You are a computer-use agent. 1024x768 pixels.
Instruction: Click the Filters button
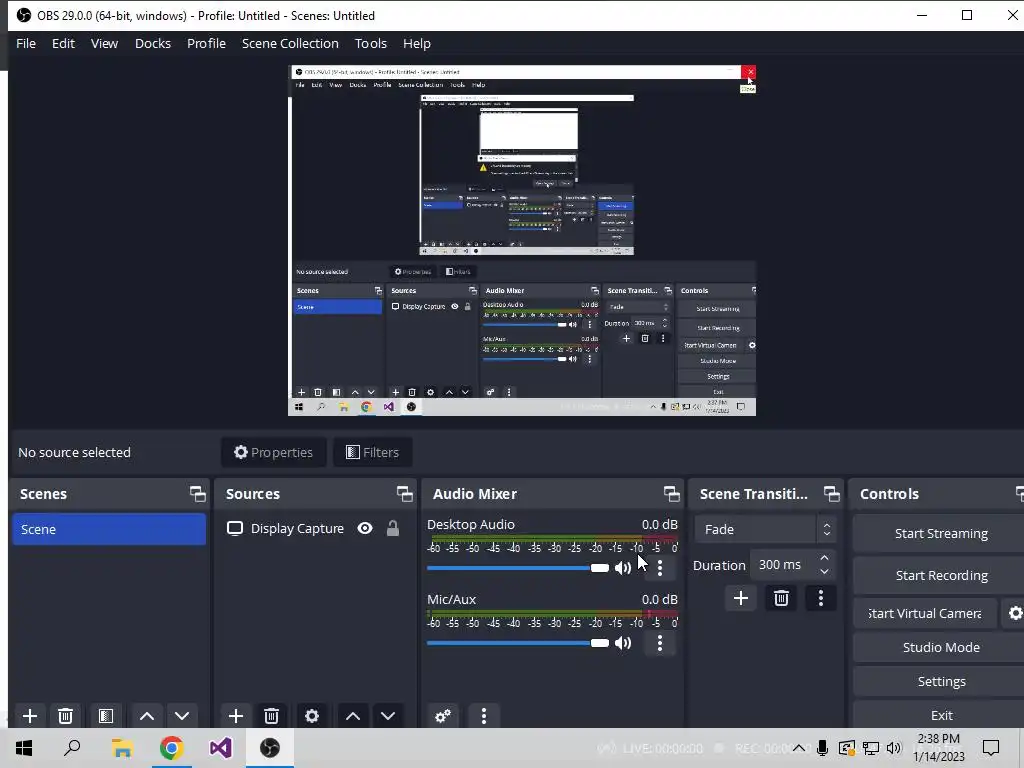click(x=372, y=452)
